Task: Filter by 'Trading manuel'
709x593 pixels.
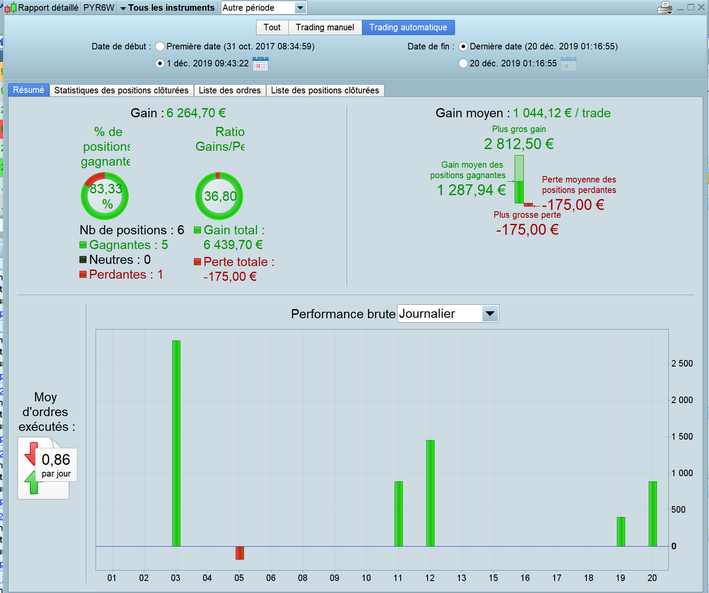Action: tap(325, 27)
